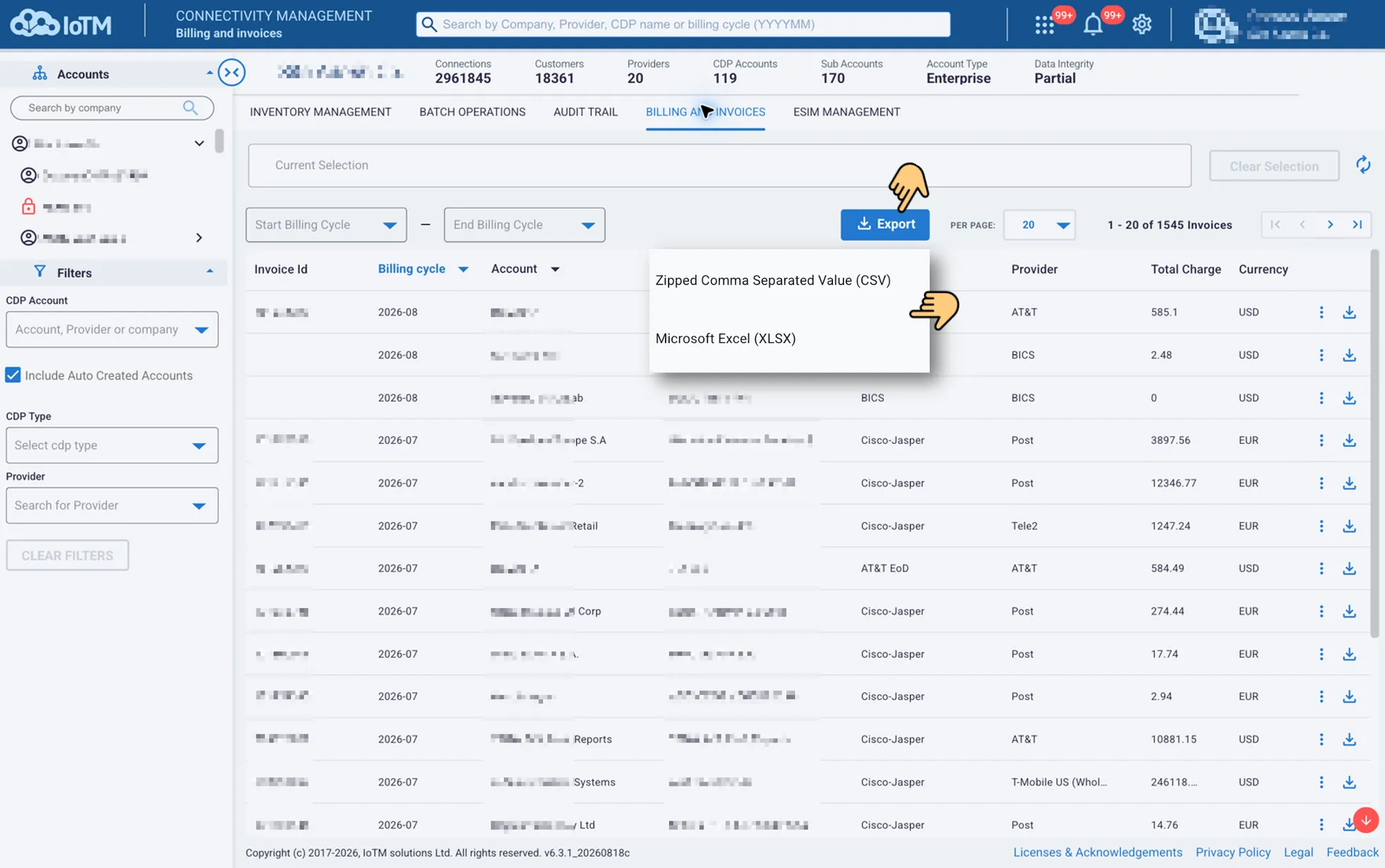Download the invoice with total charge 585.1
Screen dimensions: 1385x868
point(1349,312)
